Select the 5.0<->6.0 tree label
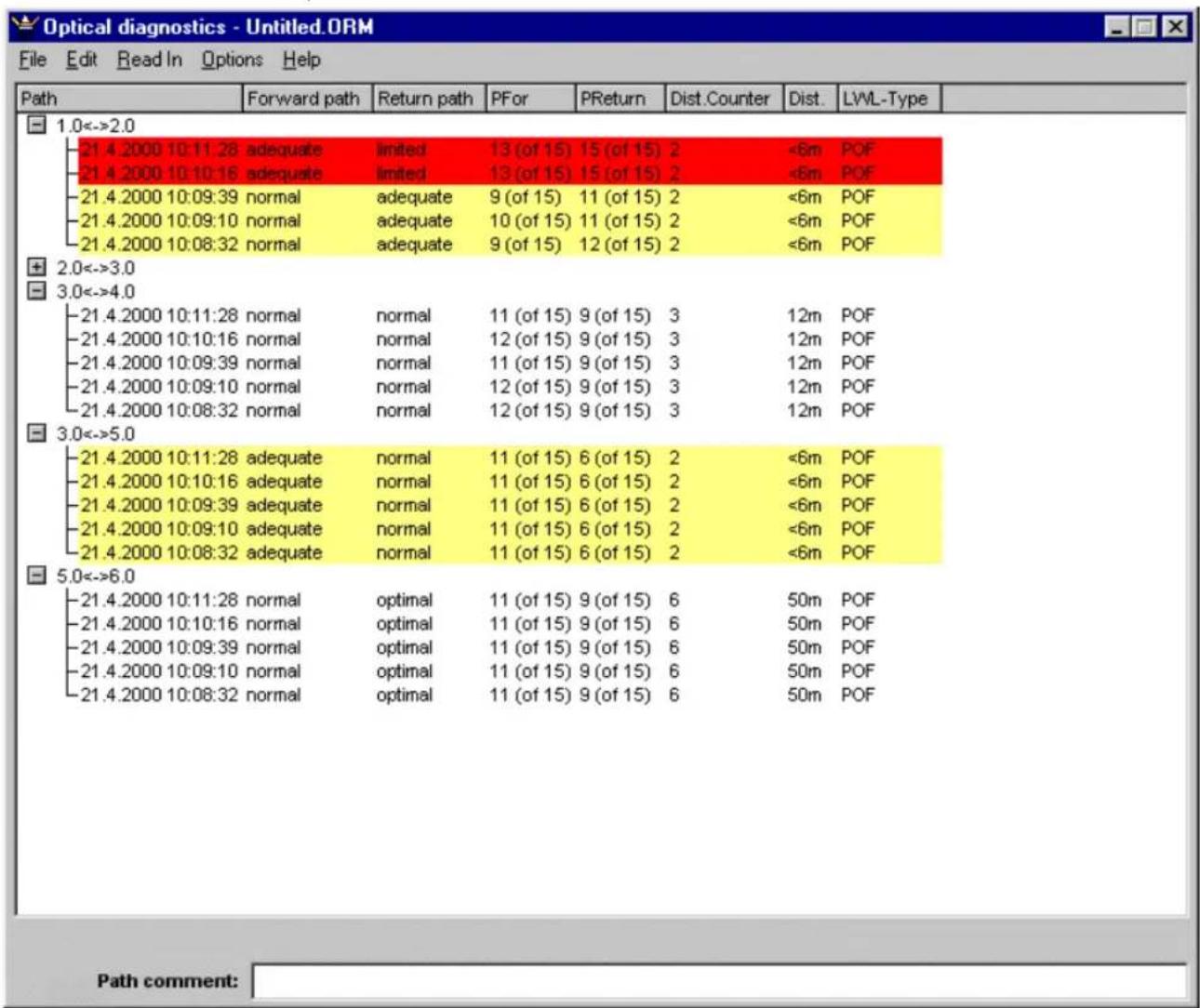The height and width of the screenshot is (1008, 1200). (x=95, y=576)
